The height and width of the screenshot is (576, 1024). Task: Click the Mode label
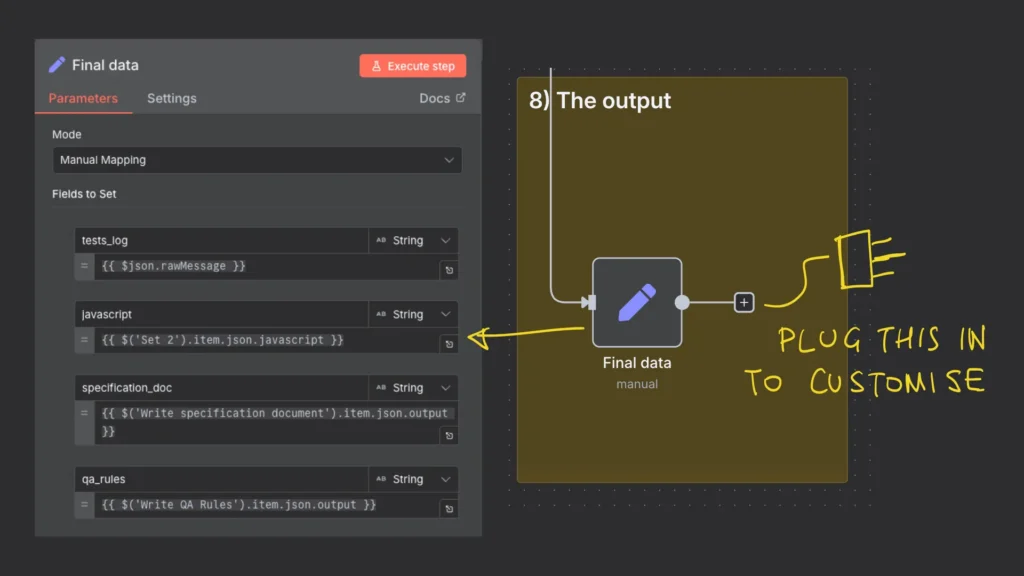click(x=67, y=135)
